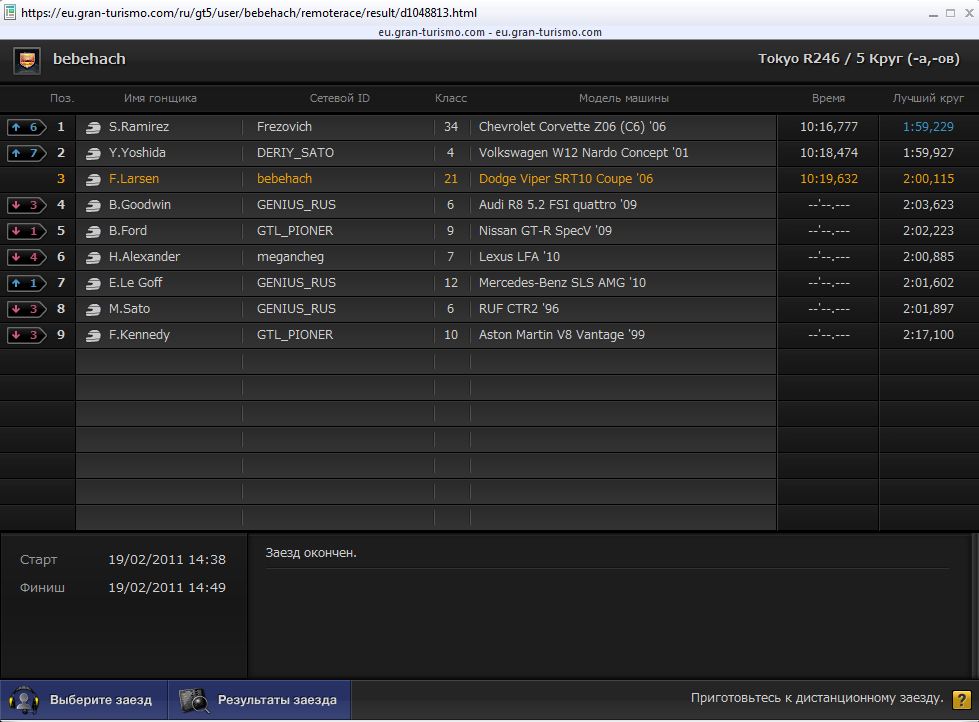
Task: Click the bebehach network ID in row 3
Action: (284, 179)
